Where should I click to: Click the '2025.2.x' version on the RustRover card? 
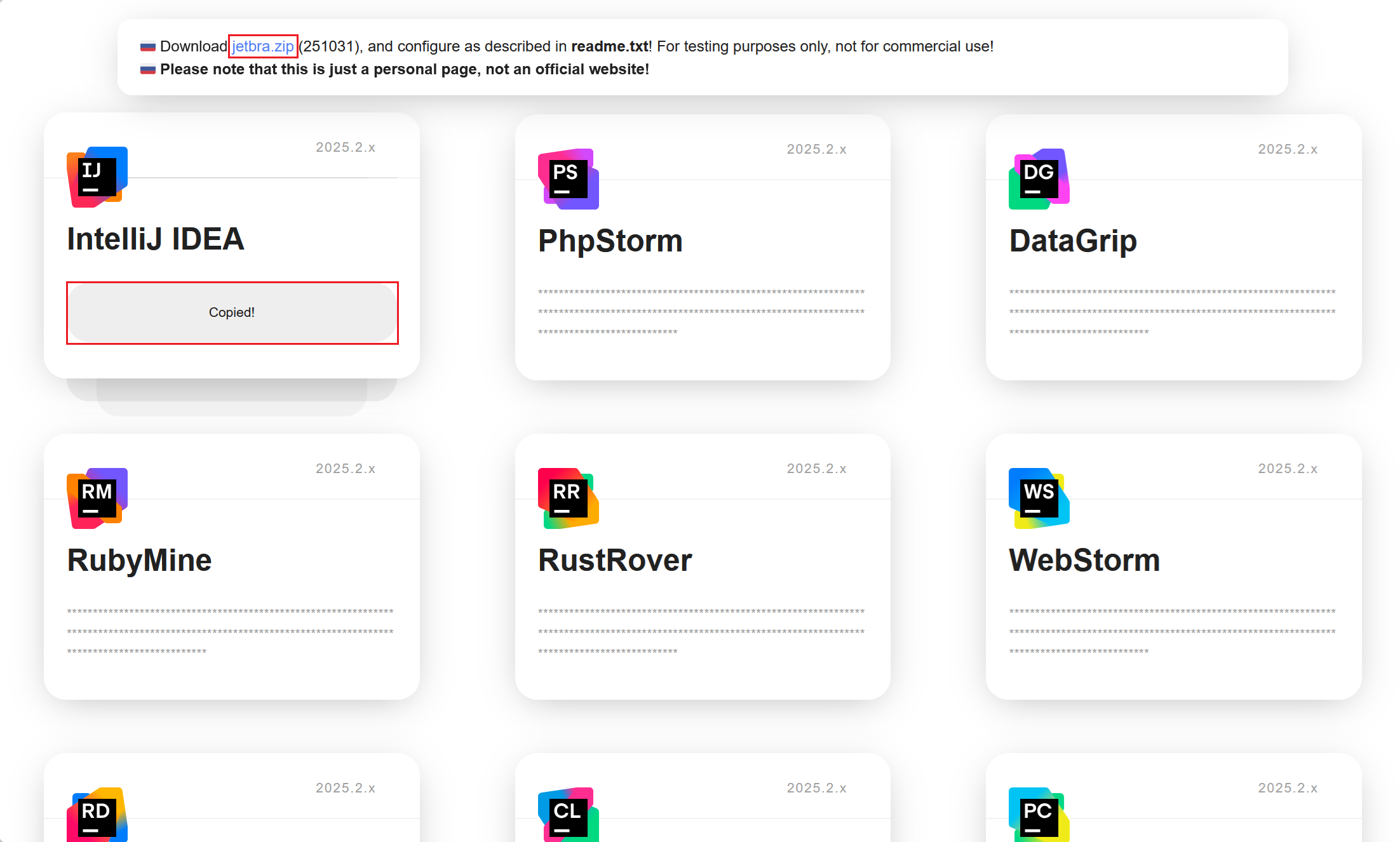point(817,469)
